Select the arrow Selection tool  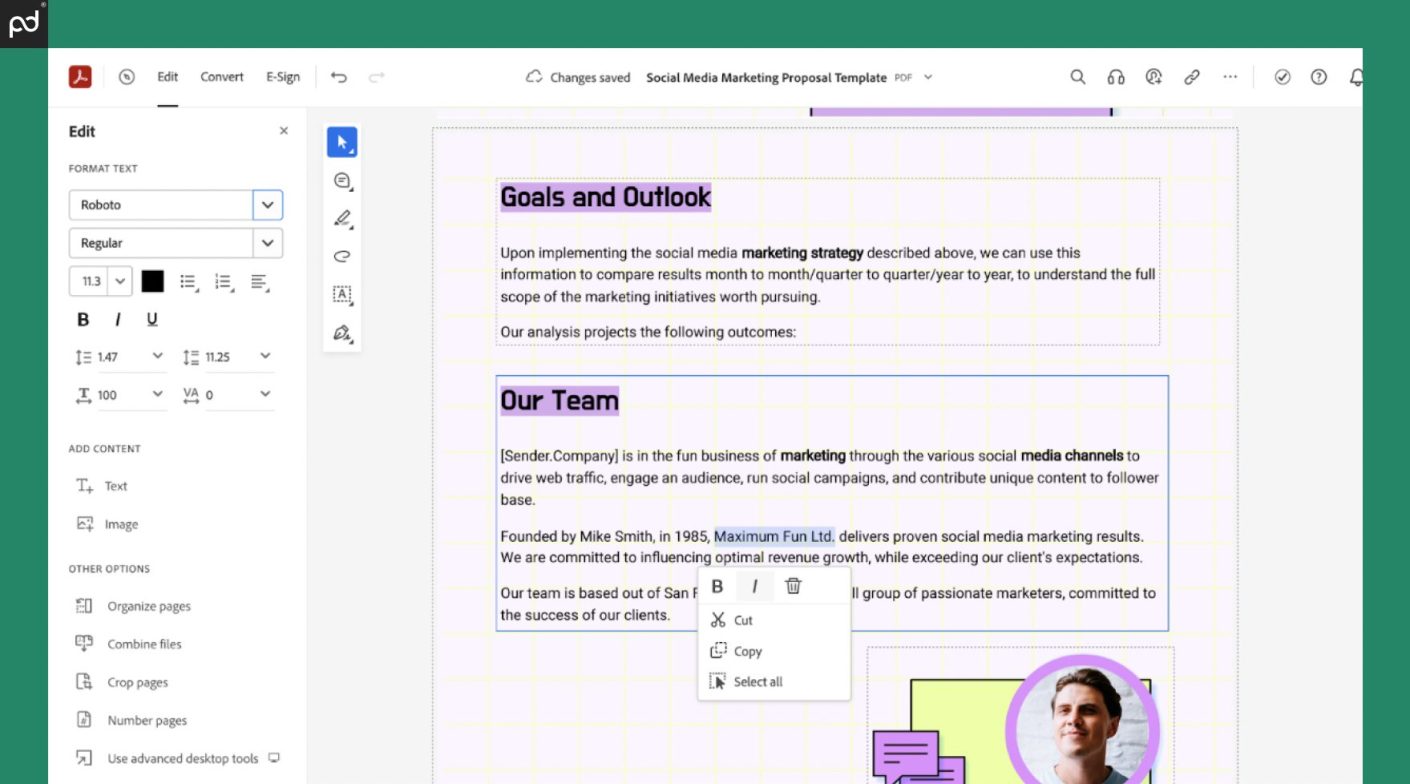click(342, 142)
